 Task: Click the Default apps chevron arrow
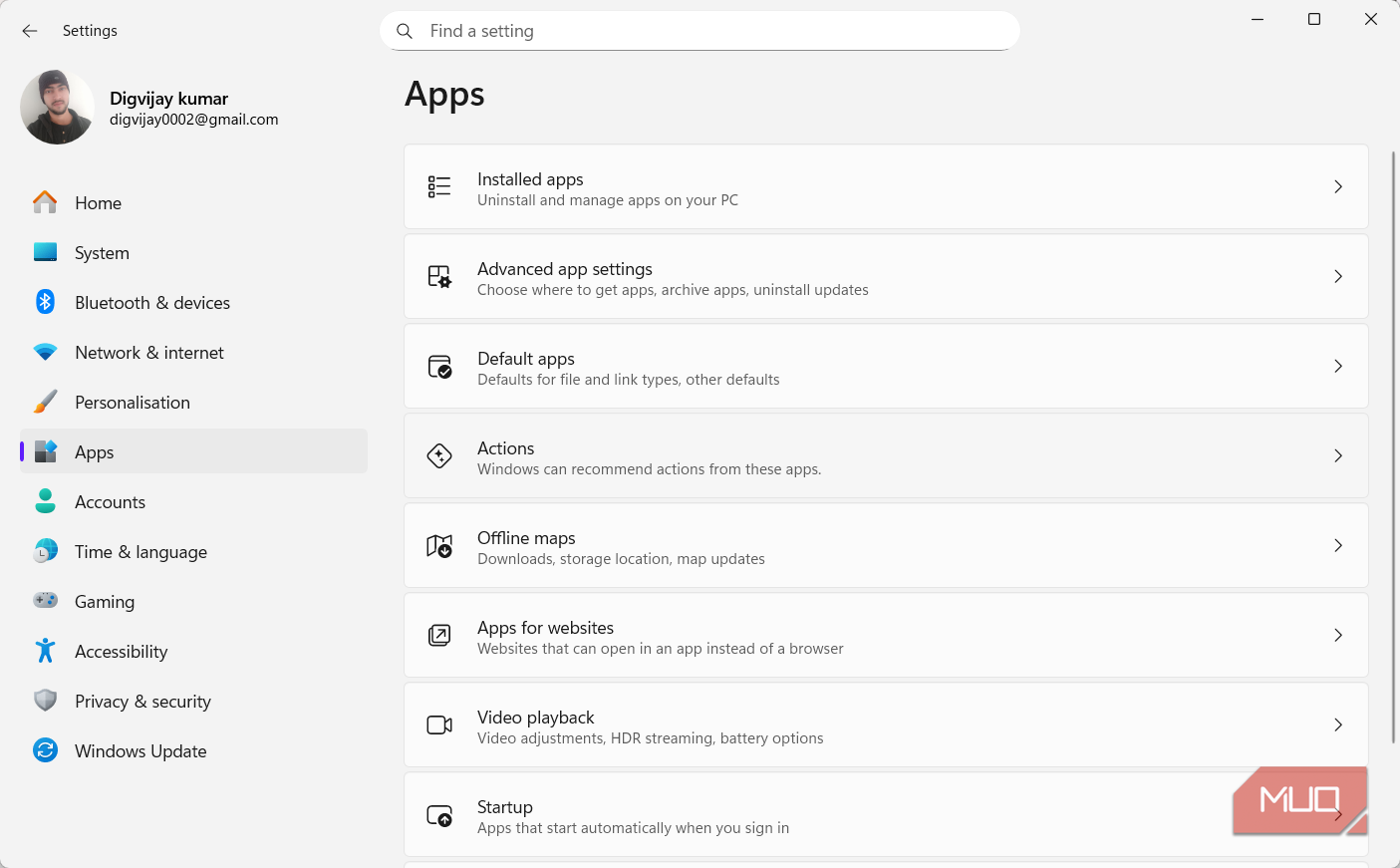click(1338, 366)
